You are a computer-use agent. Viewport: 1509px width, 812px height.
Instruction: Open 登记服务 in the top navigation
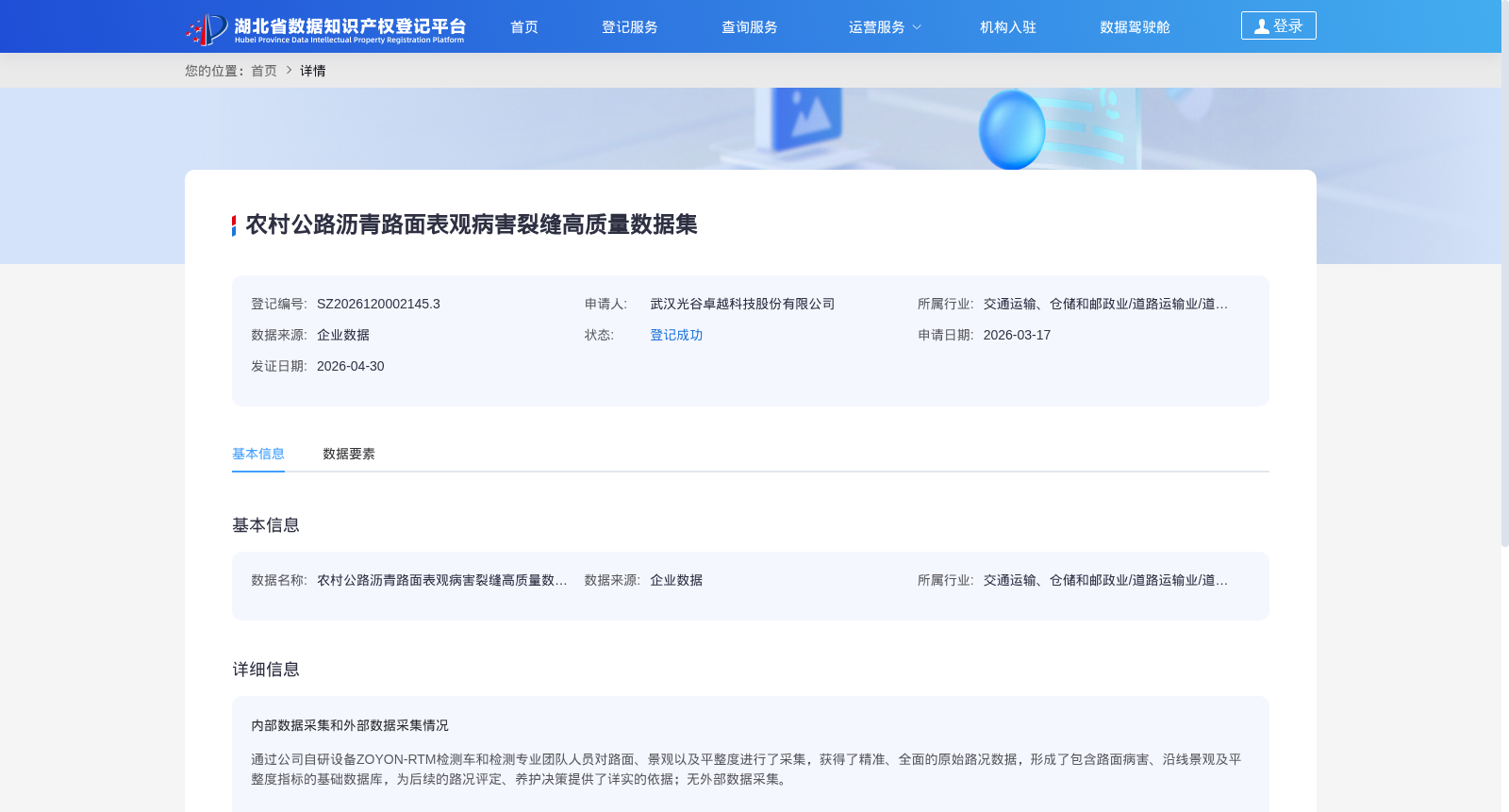(x=630, y=27)
